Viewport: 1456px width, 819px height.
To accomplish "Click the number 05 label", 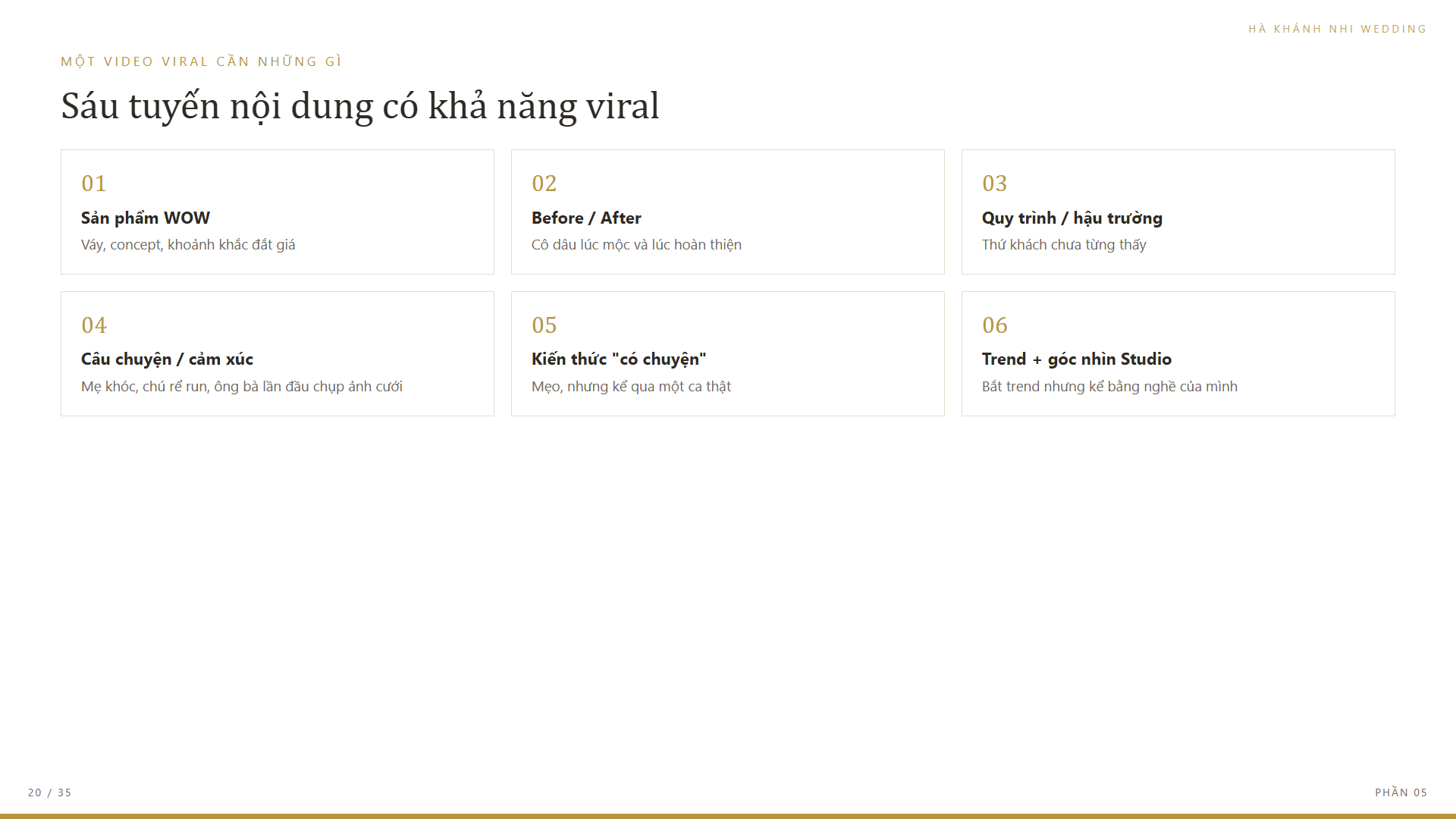I will click(544, 325).
